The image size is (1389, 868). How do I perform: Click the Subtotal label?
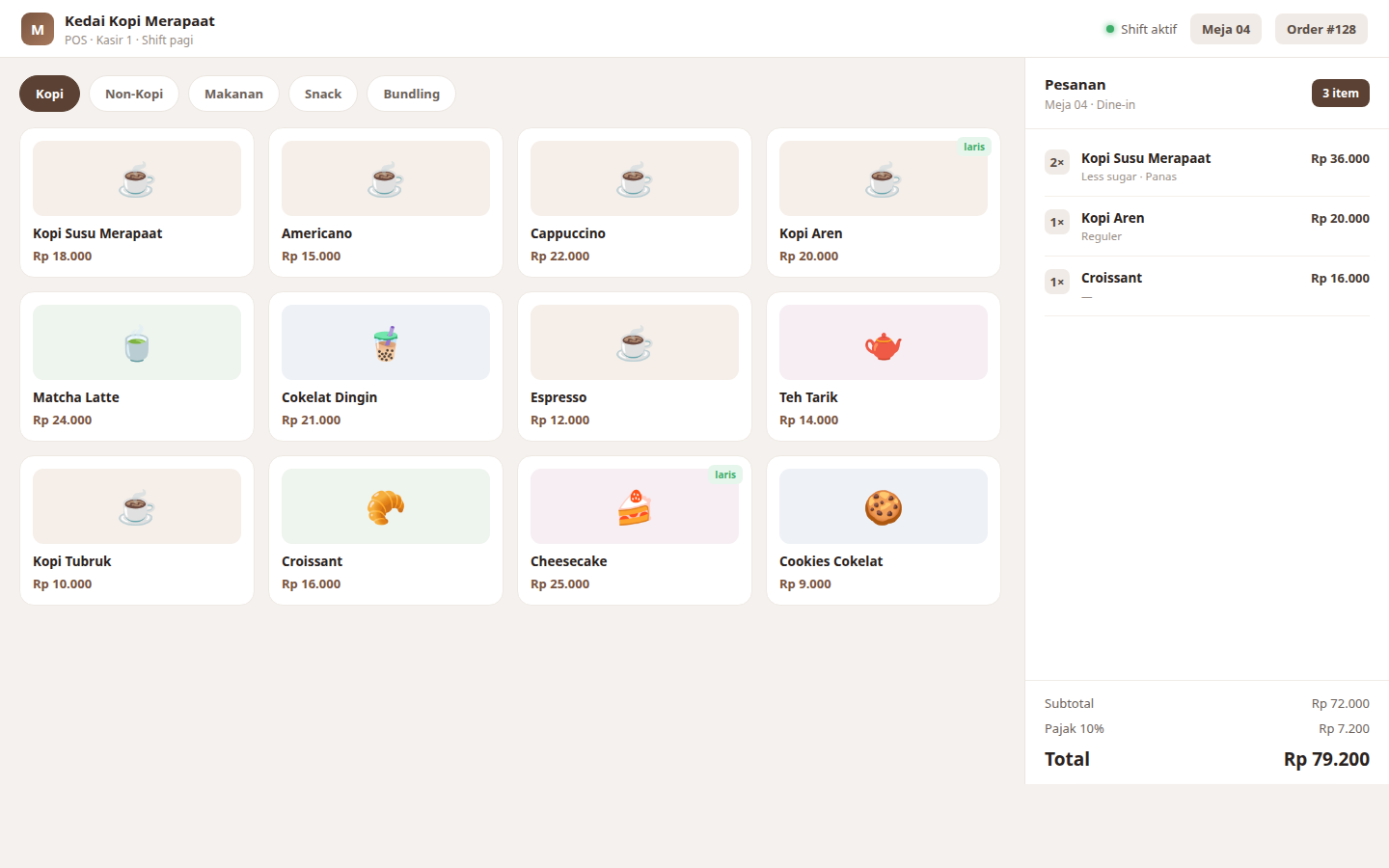1069,703
